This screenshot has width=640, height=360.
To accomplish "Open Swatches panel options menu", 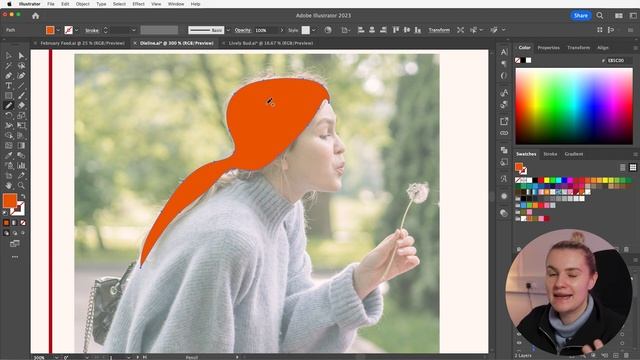I will [635, 154].
